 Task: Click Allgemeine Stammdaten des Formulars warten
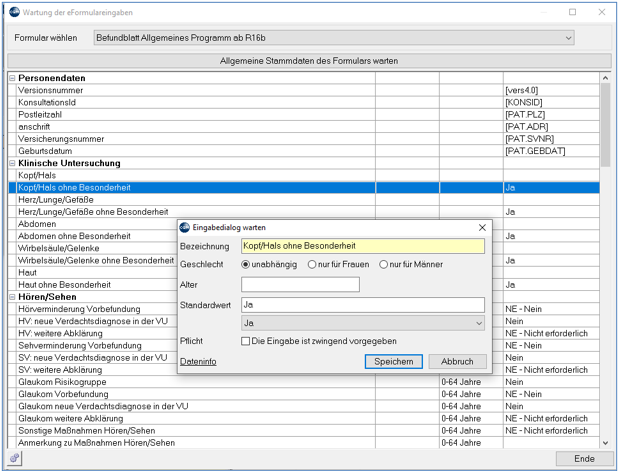(309, 61)
